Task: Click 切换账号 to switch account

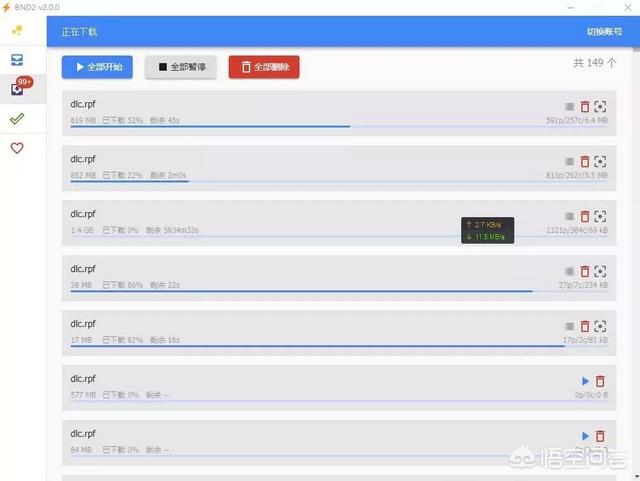Action: tap(605, 31)
